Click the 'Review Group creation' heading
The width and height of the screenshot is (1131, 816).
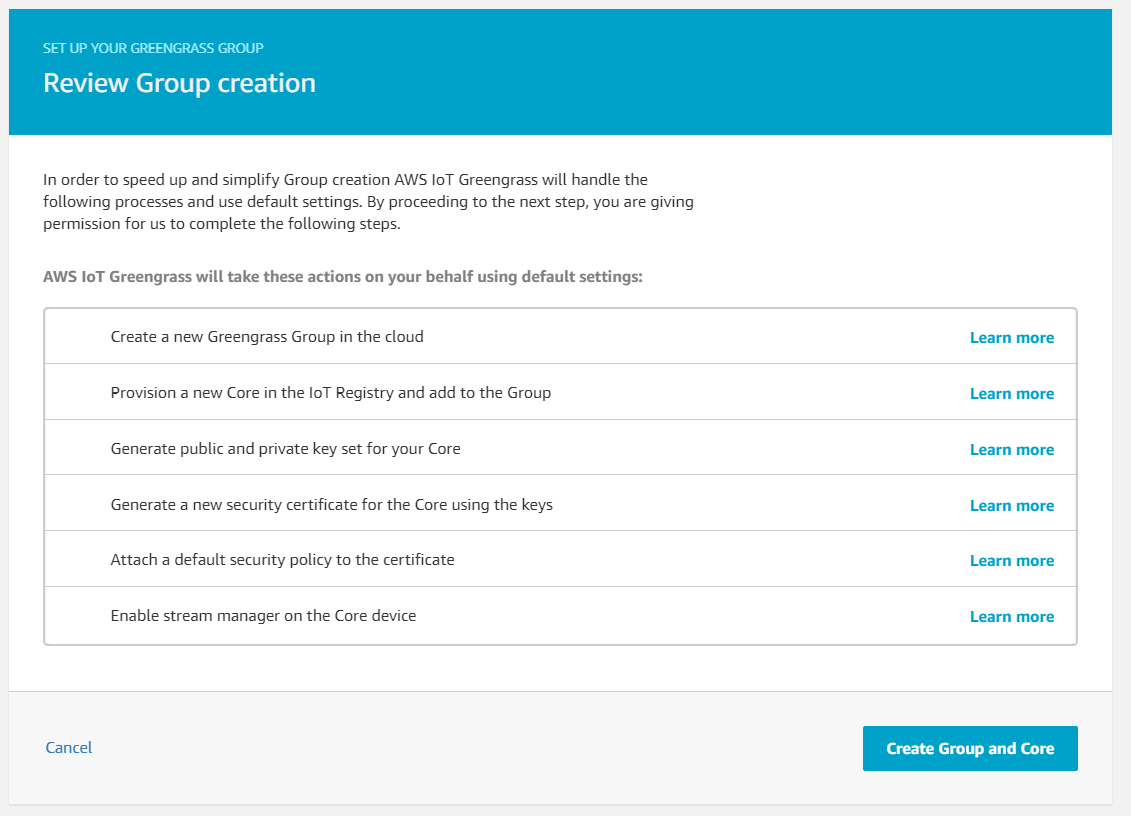(179, 83)
